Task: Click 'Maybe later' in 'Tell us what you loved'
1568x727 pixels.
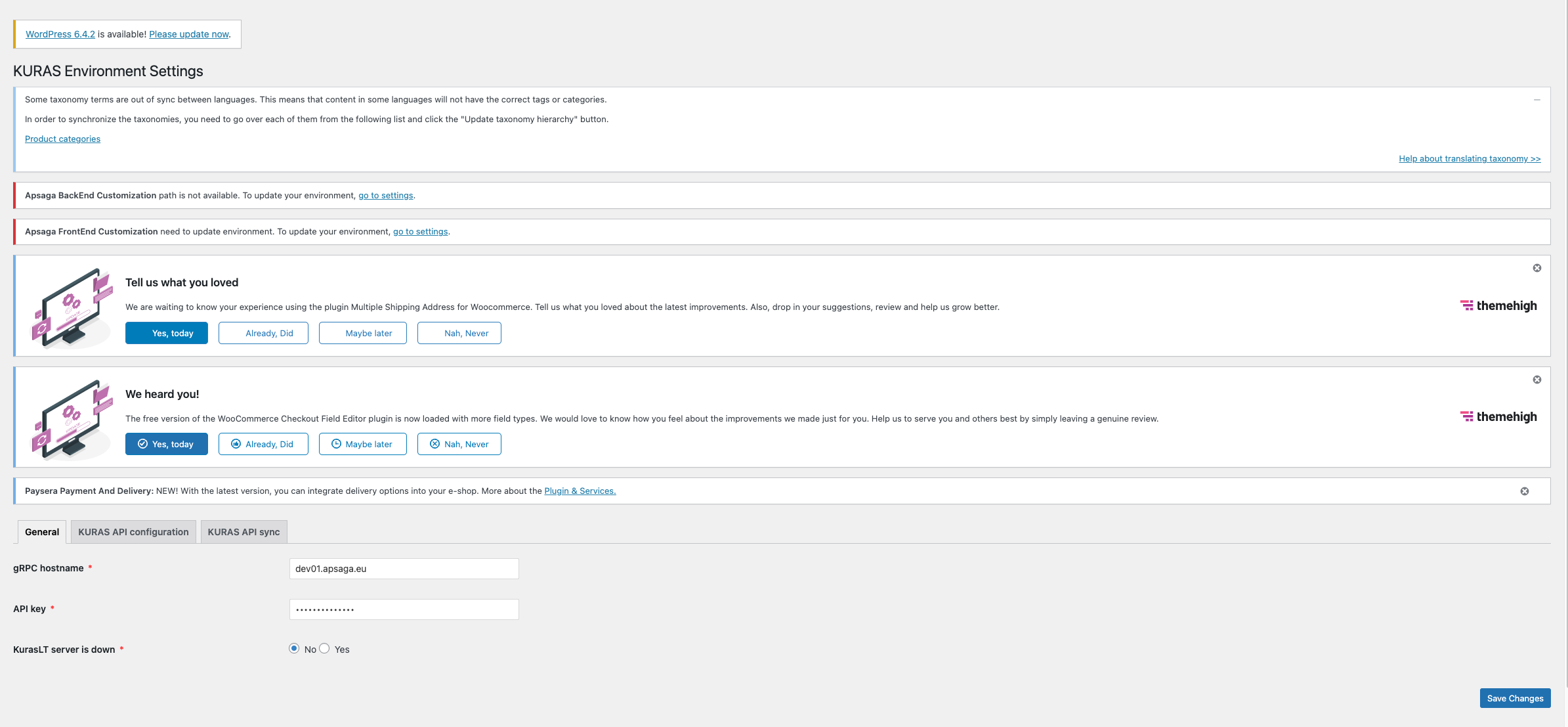Action: click(363, 333)
